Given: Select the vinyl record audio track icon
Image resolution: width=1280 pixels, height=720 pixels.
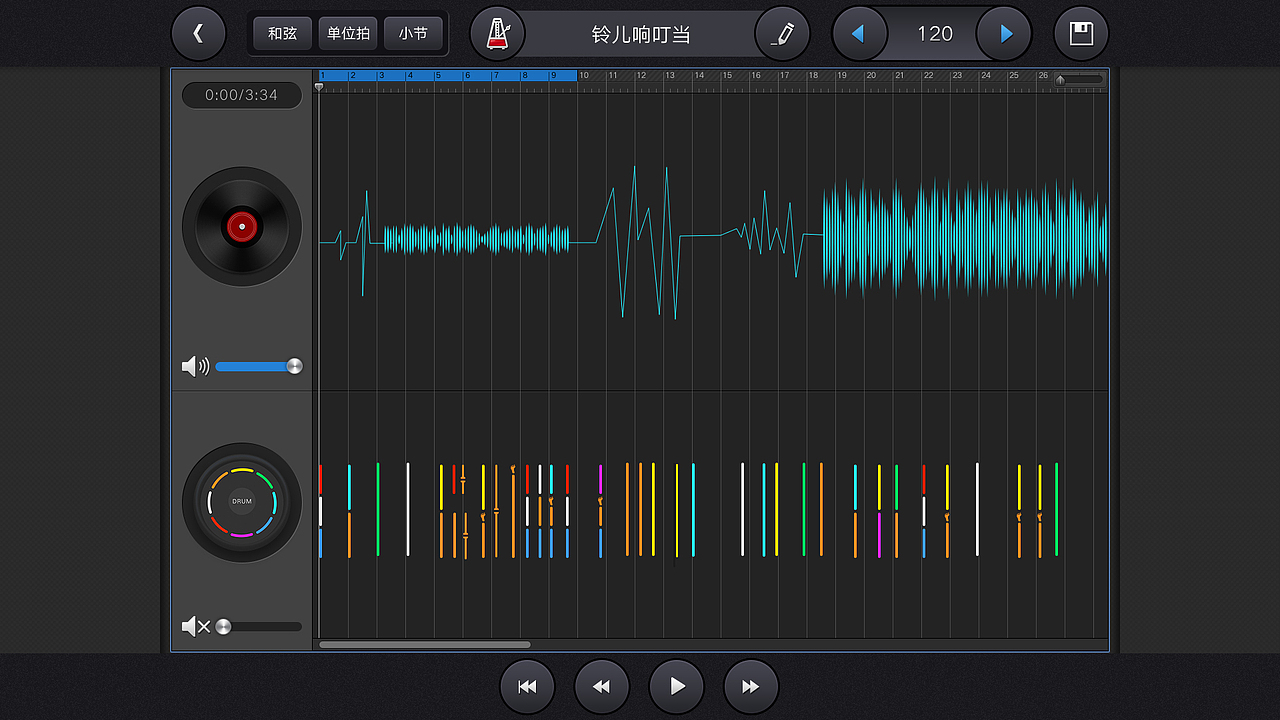Looking at the screenshot, I should [x=242, y=227].
